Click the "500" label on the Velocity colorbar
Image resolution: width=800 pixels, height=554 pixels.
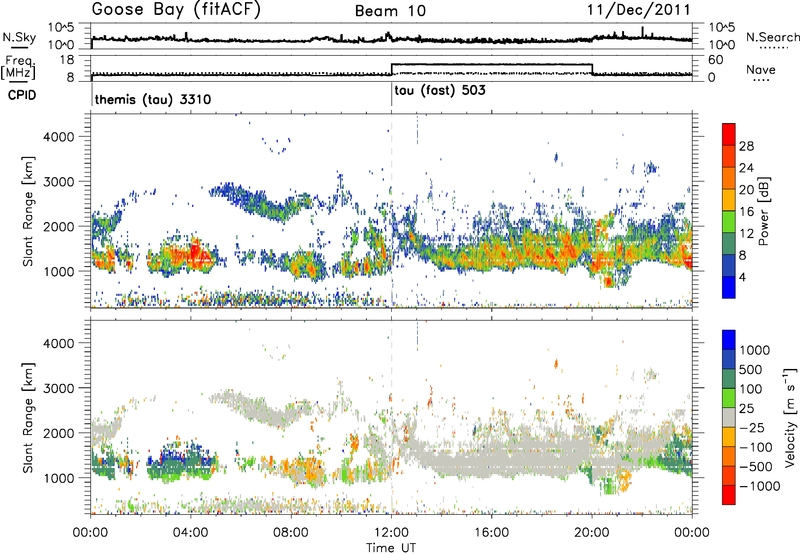click(x=750, y=370)
